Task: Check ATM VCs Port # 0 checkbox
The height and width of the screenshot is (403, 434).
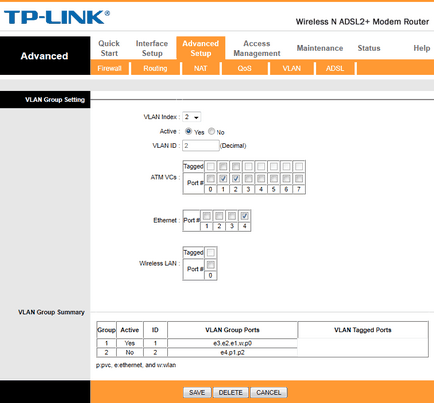Action: point(210,179)
